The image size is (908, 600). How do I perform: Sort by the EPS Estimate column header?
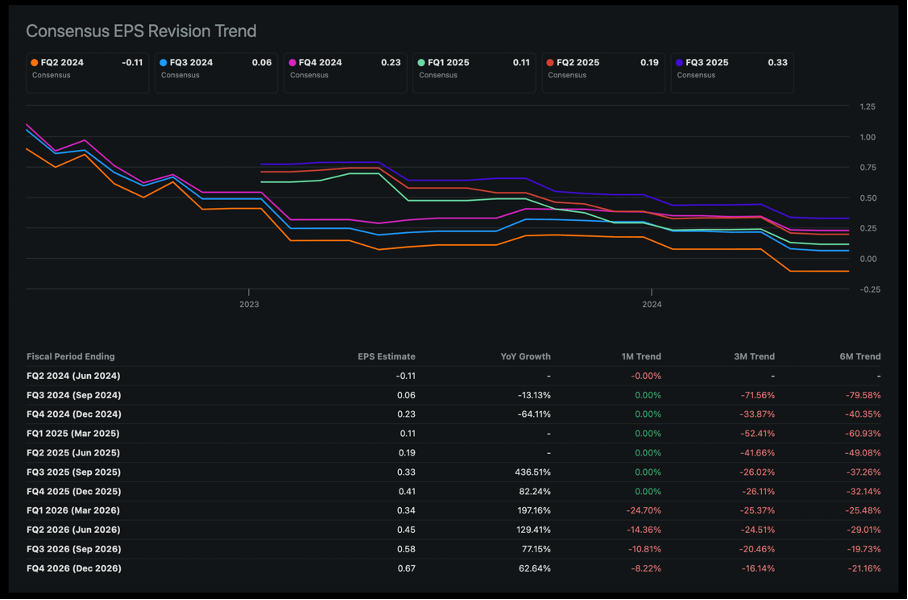point(386,356)
